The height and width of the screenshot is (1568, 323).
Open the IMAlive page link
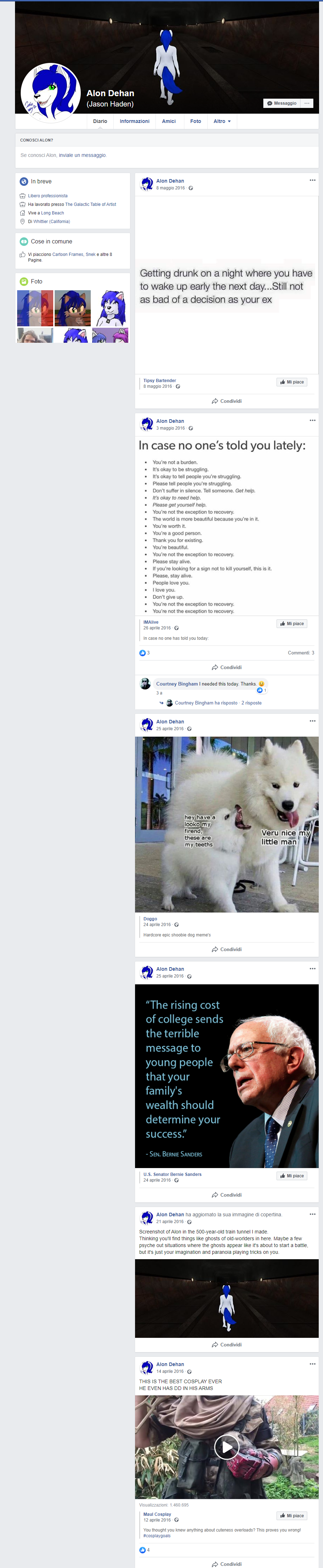coord(151,622)
